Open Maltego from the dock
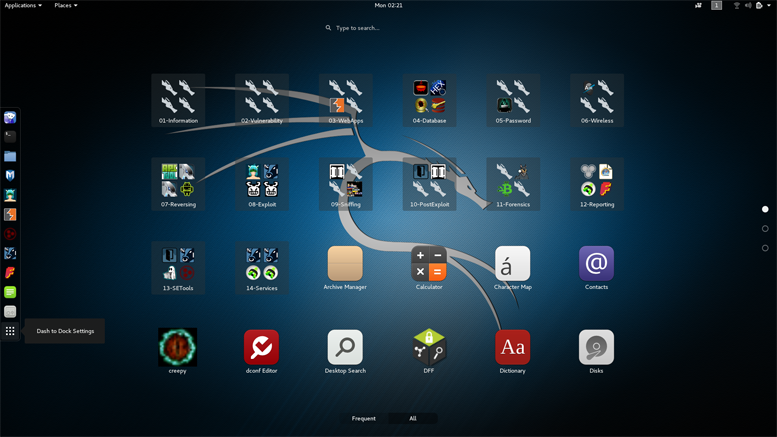 point(10,234)
